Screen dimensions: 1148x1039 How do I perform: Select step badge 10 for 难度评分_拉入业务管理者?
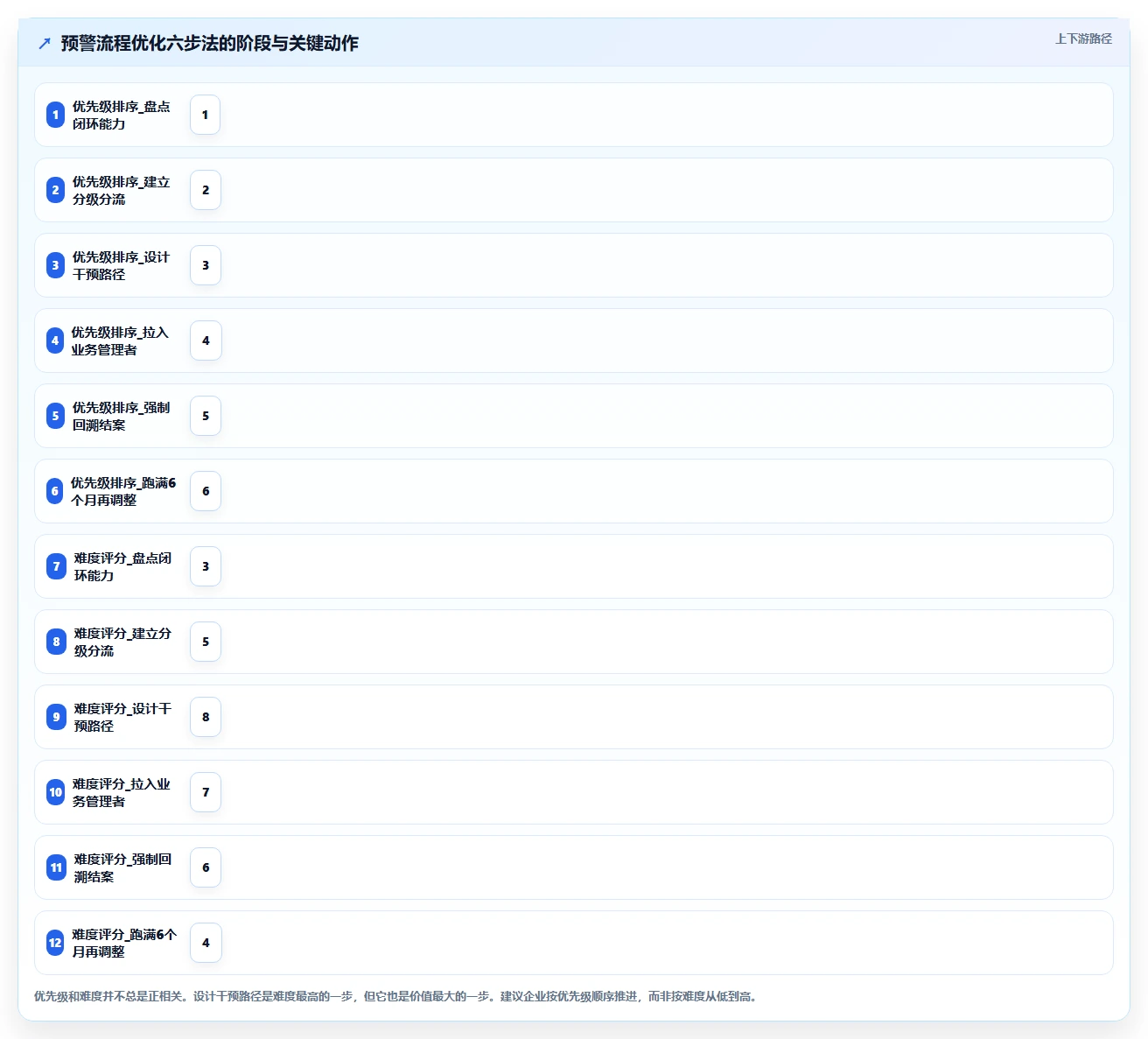click(x=55, y=792)
